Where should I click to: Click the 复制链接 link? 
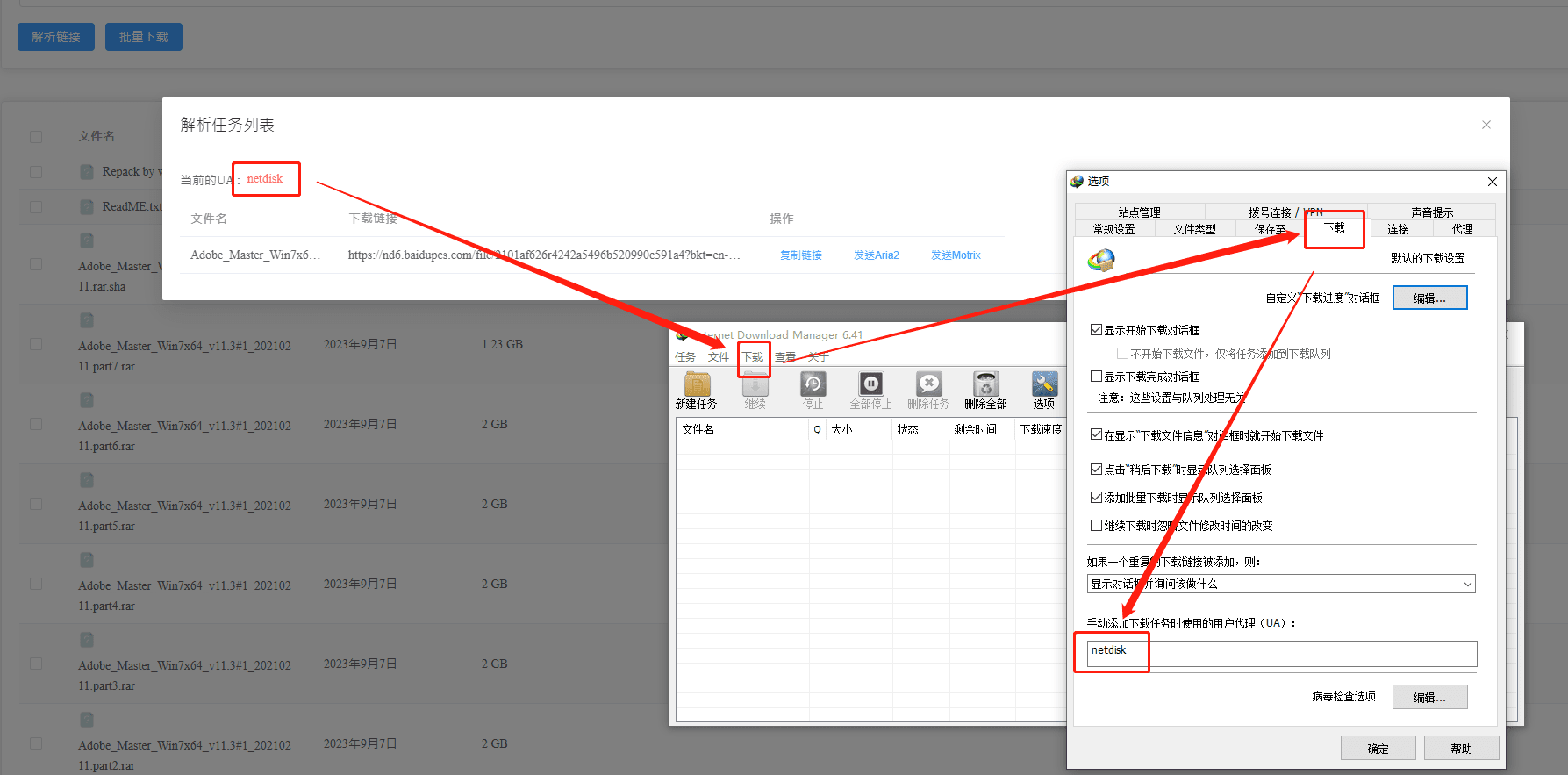click(x=800, y=255)
